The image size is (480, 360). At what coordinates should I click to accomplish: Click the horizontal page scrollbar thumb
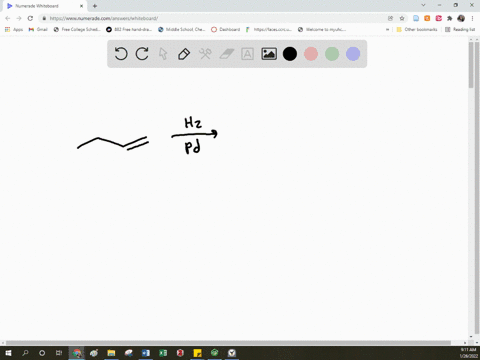coord(228,343)
